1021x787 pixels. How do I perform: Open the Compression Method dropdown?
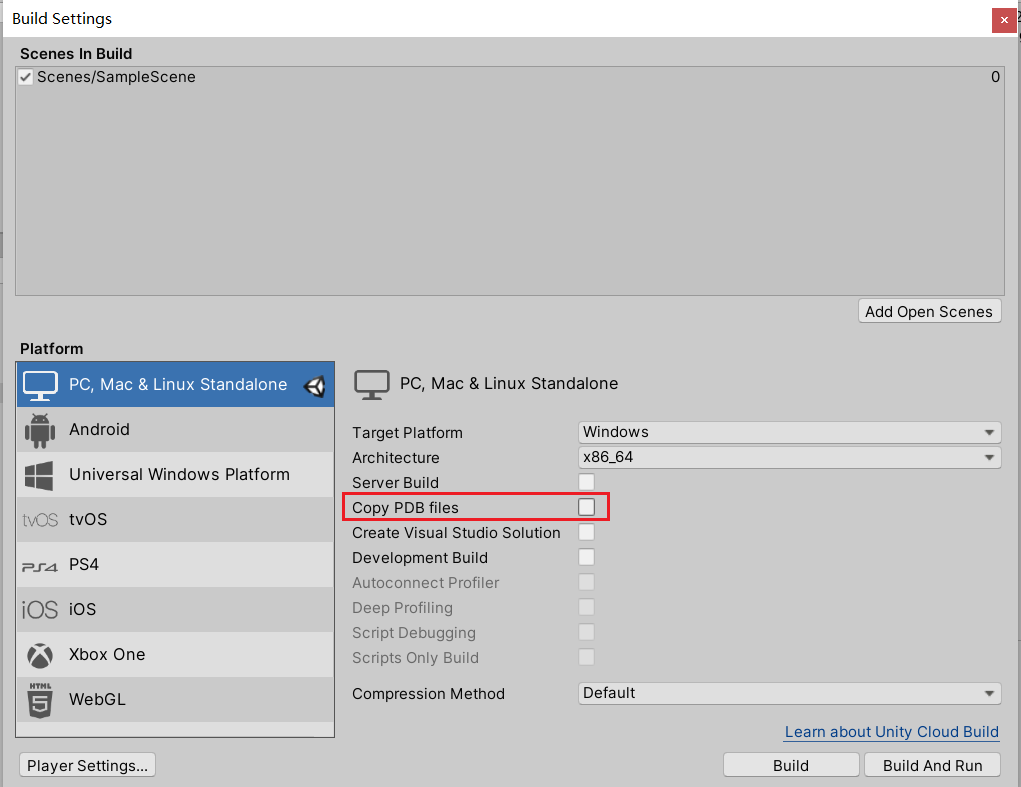point(789,693)
